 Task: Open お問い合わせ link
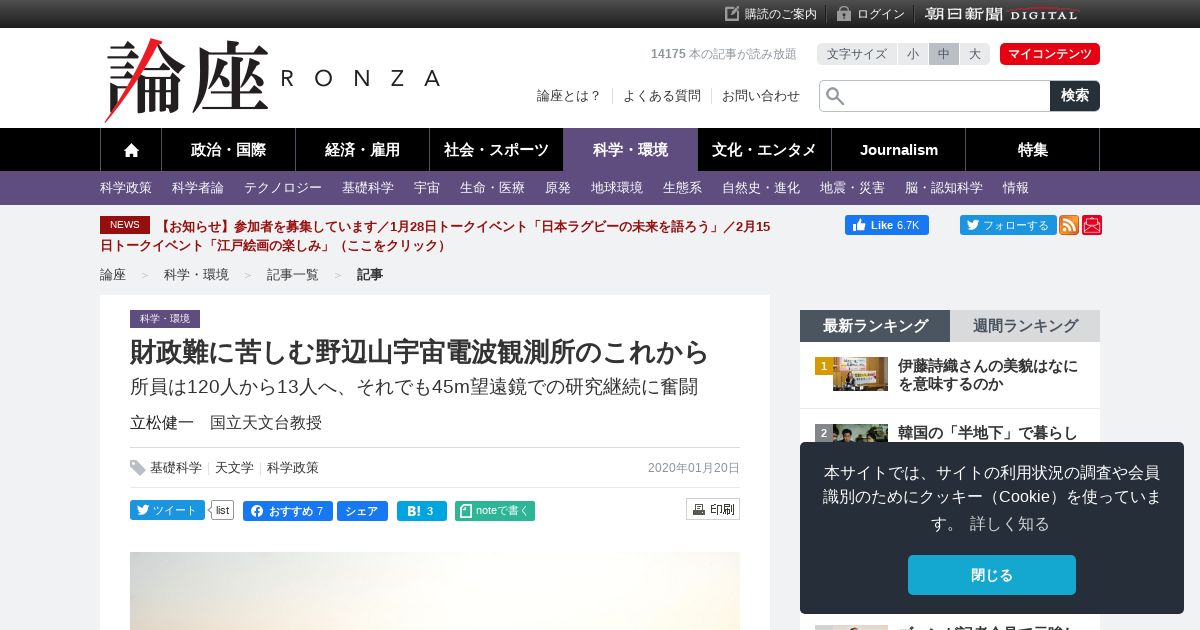point(761,96)
